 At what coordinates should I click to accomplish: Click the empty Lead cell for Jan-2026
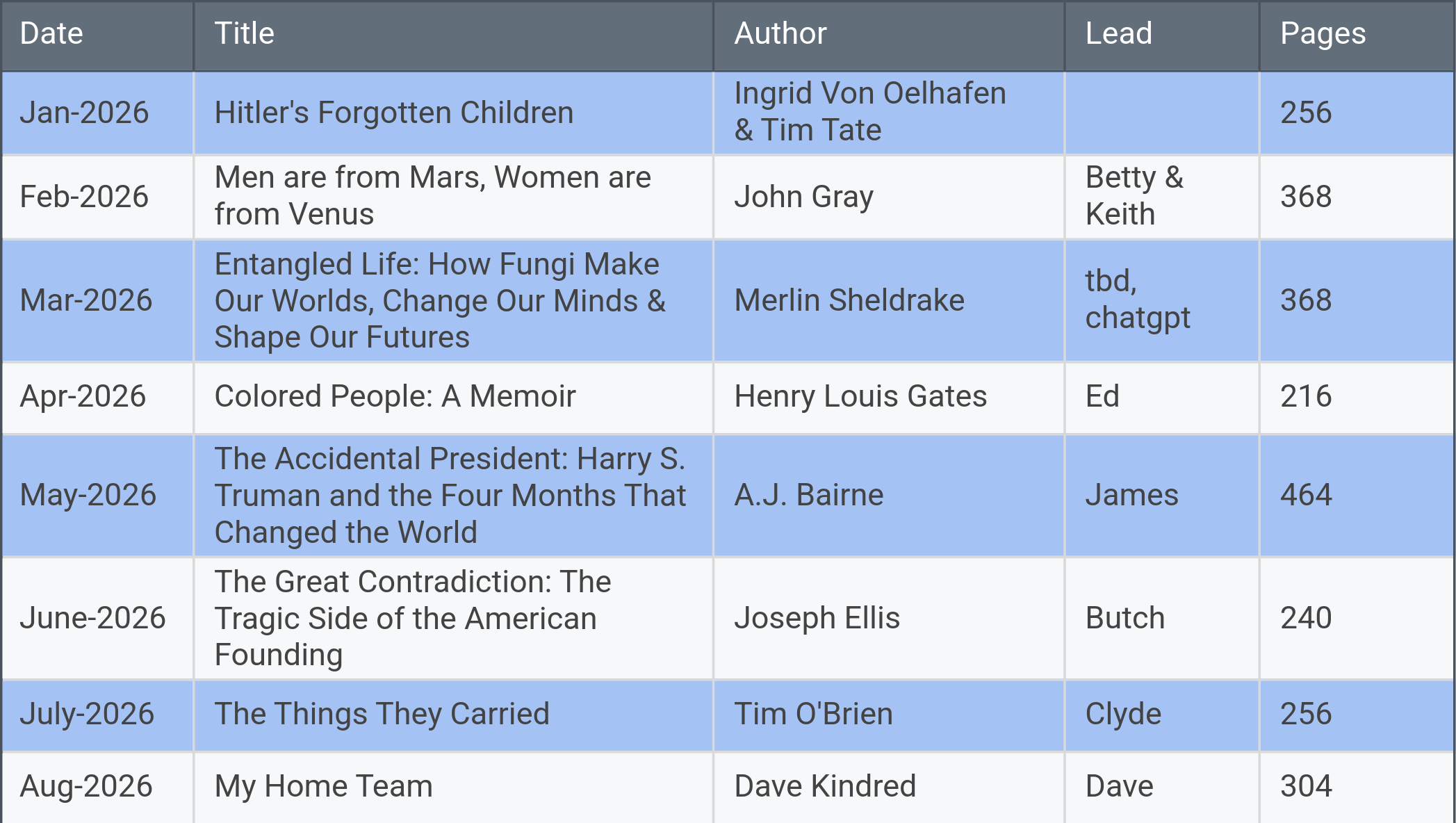(1161, 113)
